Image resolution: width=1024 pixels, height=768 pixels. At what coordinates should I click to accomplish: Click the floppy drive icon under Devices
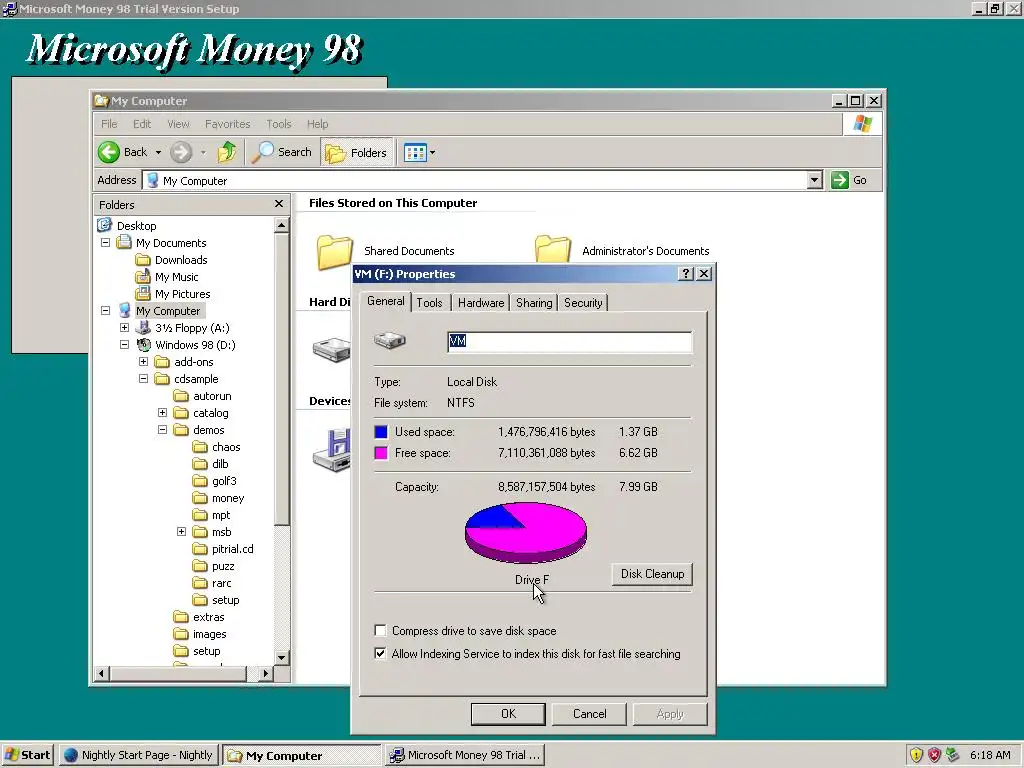tap(332, 451)
